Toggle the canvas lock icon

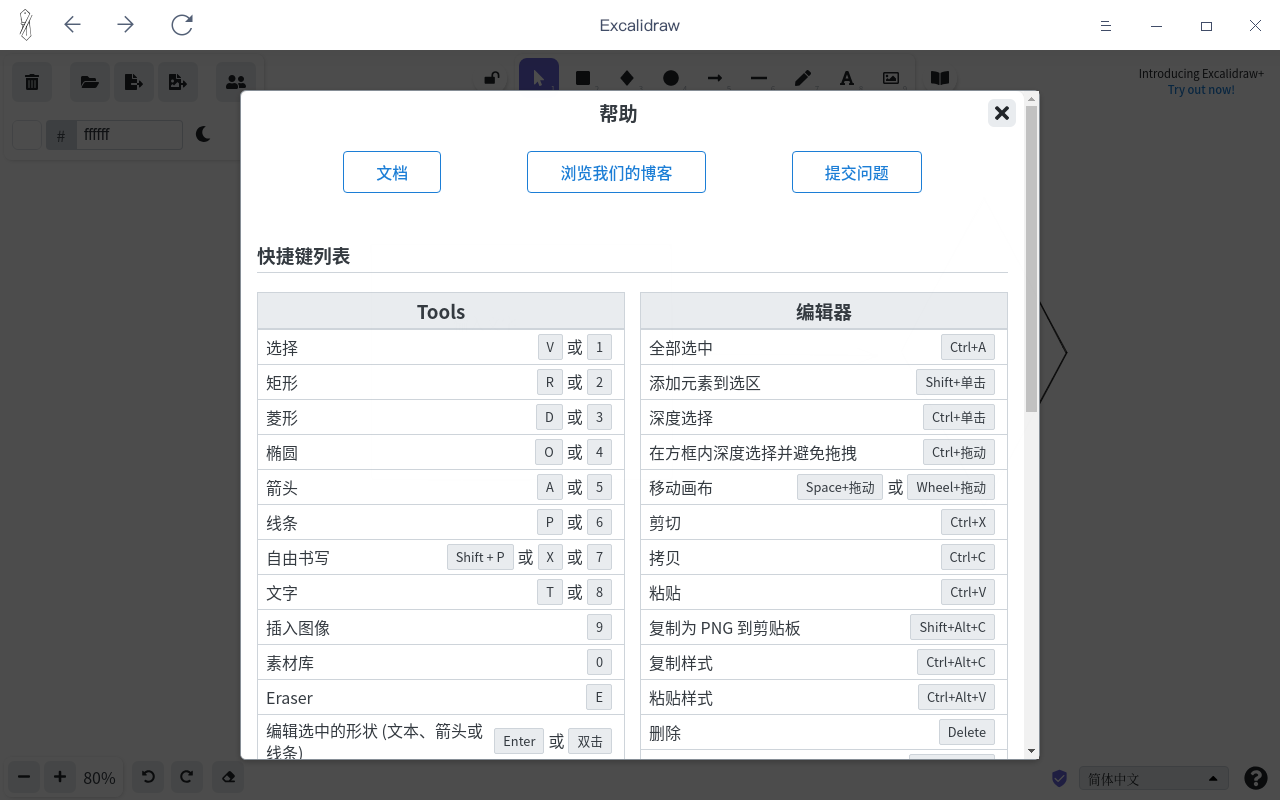coord(492,78)
